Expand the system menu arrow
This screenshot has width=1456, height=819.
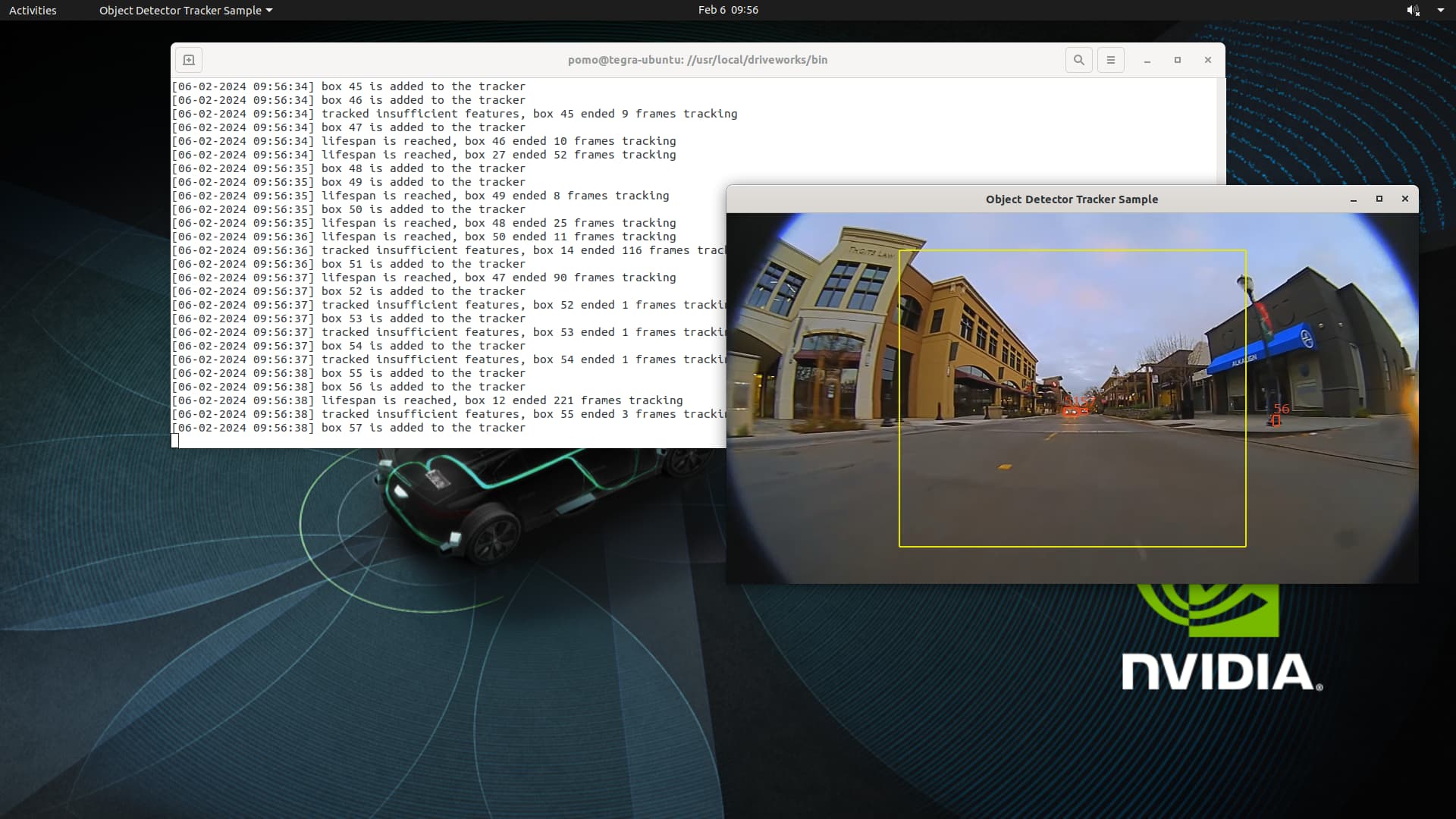click(x=1440, y=10)
